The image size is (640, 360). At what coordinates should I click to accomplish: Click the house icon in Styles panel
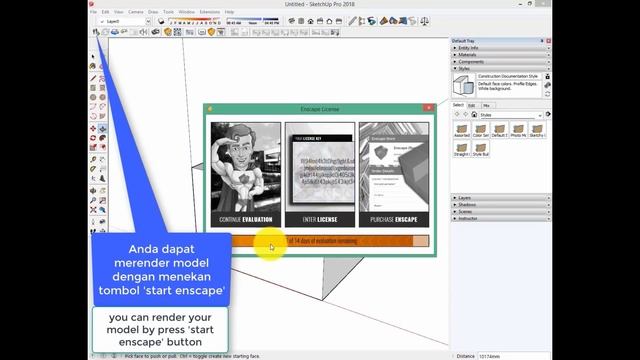coord(474,115)
